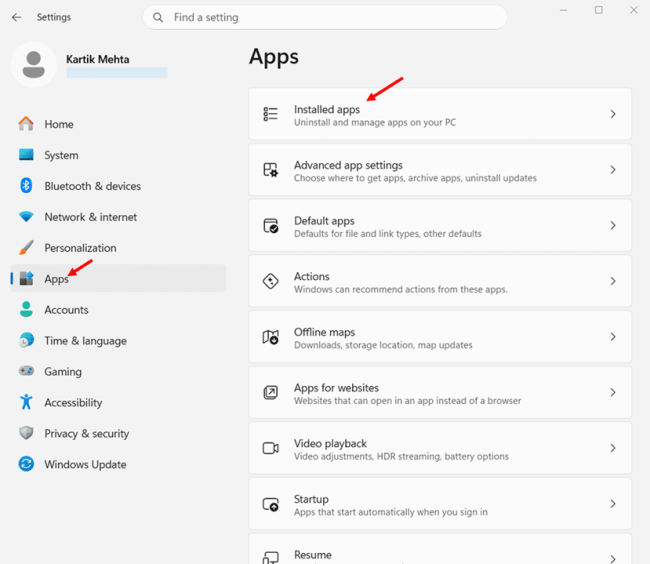This screenshot has width=650, height=564.
Task: Click the Startup icon
Action: click(x=271, y=504)
